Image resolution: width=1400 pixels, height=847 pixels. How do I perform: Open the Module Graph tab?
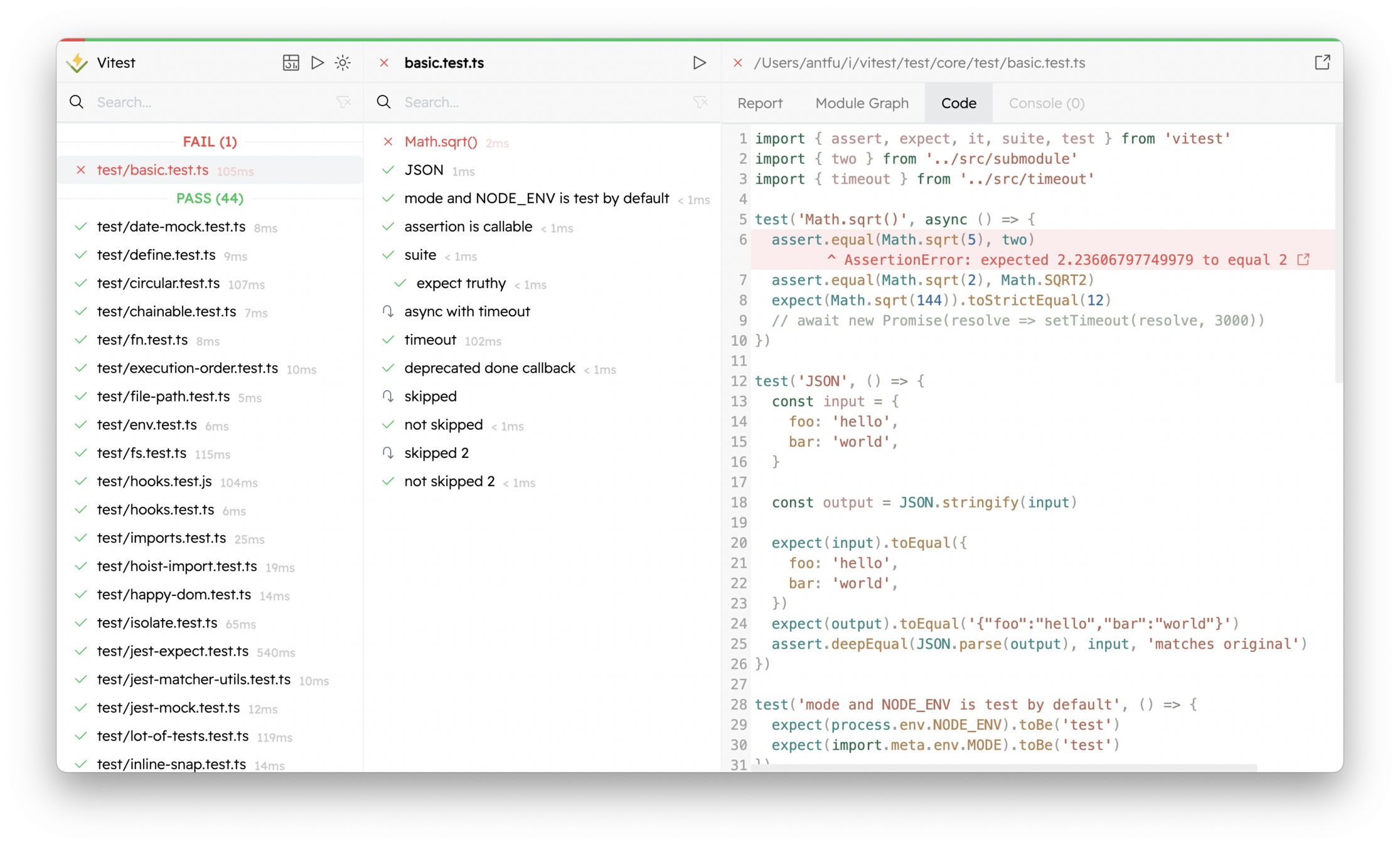click(862, 103)
